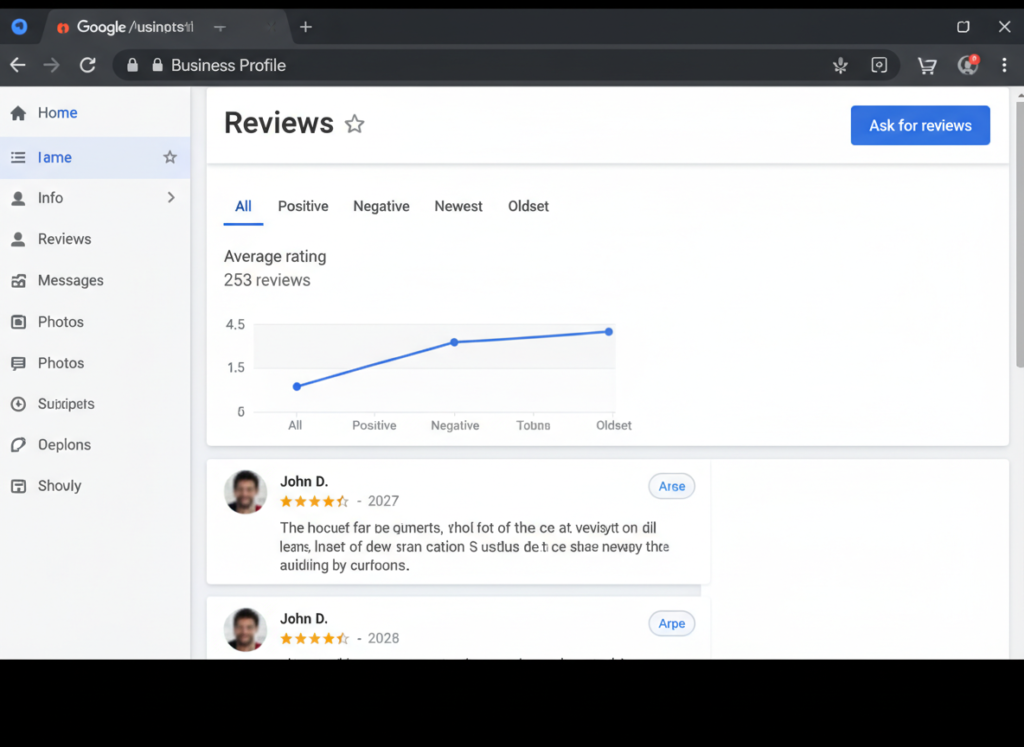Viewport: 1024px width, 747px height.
Task: Switch to the Newest tab
Action: point(458,206)
